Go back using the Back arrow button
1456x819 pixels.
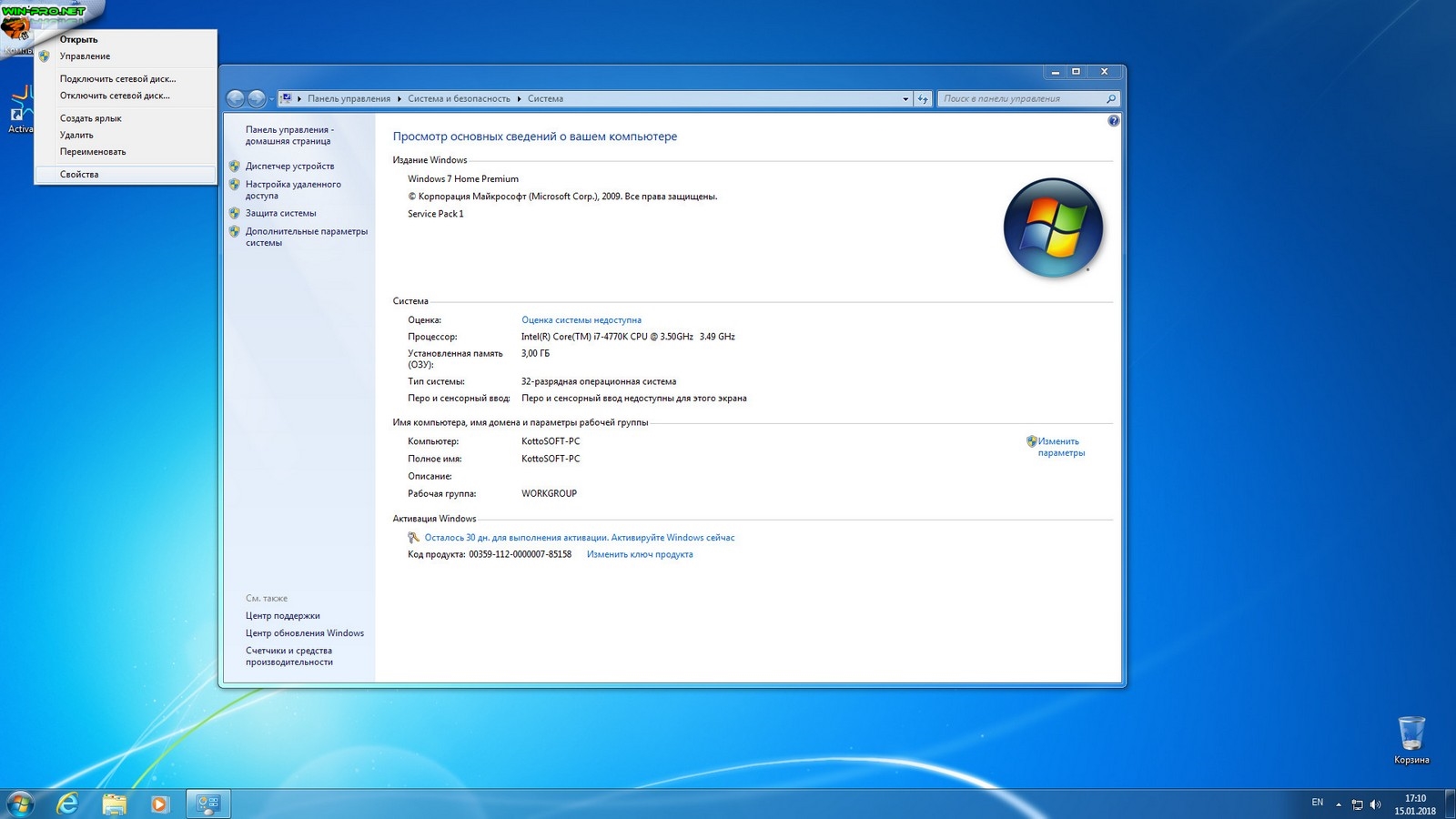(236, 98)
